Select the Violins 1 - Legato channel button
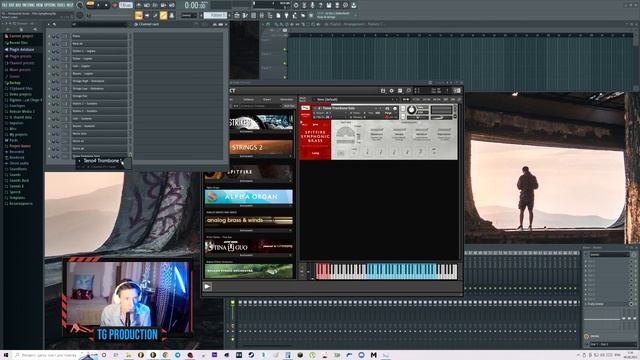This screenshot has width=640, height=360. [x=99, y=51]
